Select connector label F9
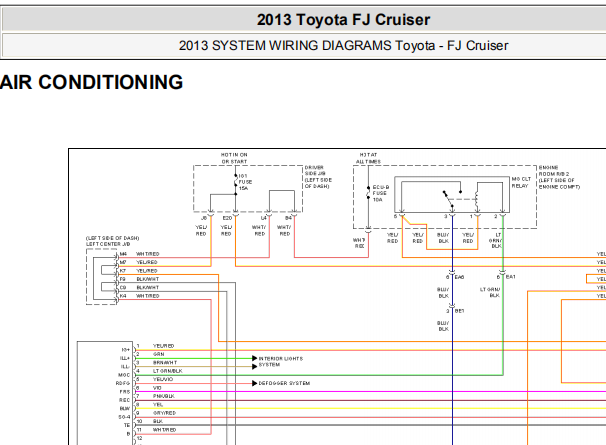The height and width of the screenshot is (445, 606). [x=123, y=279]
